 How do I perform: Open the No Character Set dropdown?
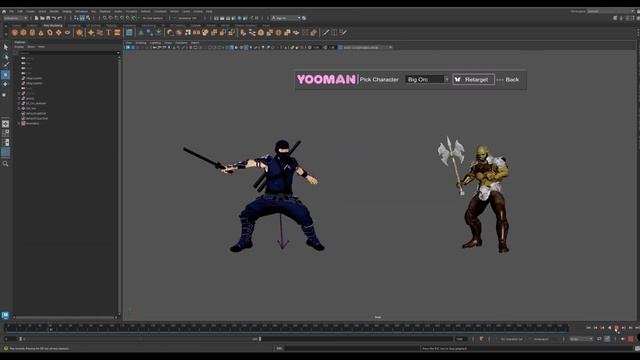click(511, 339)
